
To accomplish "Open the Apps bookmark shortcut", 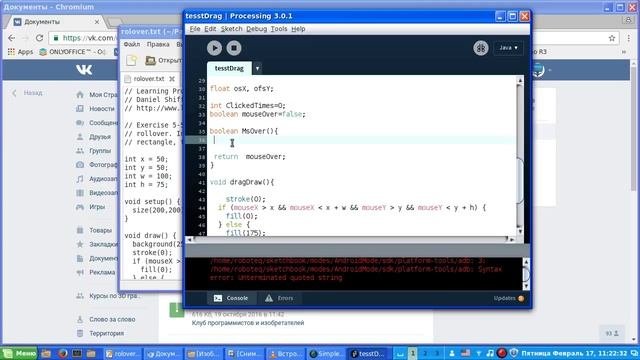I will point(20,52).
